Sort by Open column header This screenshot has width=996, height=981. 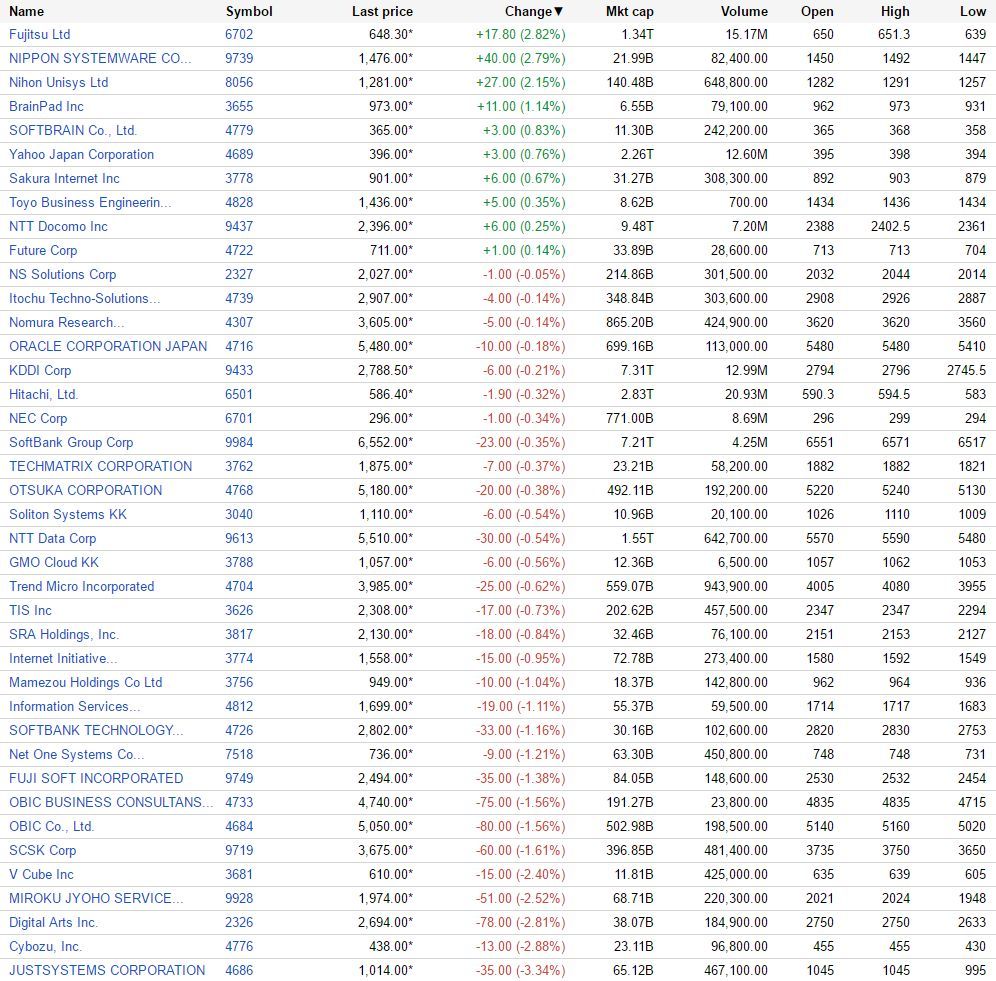[x=817, y=11]
